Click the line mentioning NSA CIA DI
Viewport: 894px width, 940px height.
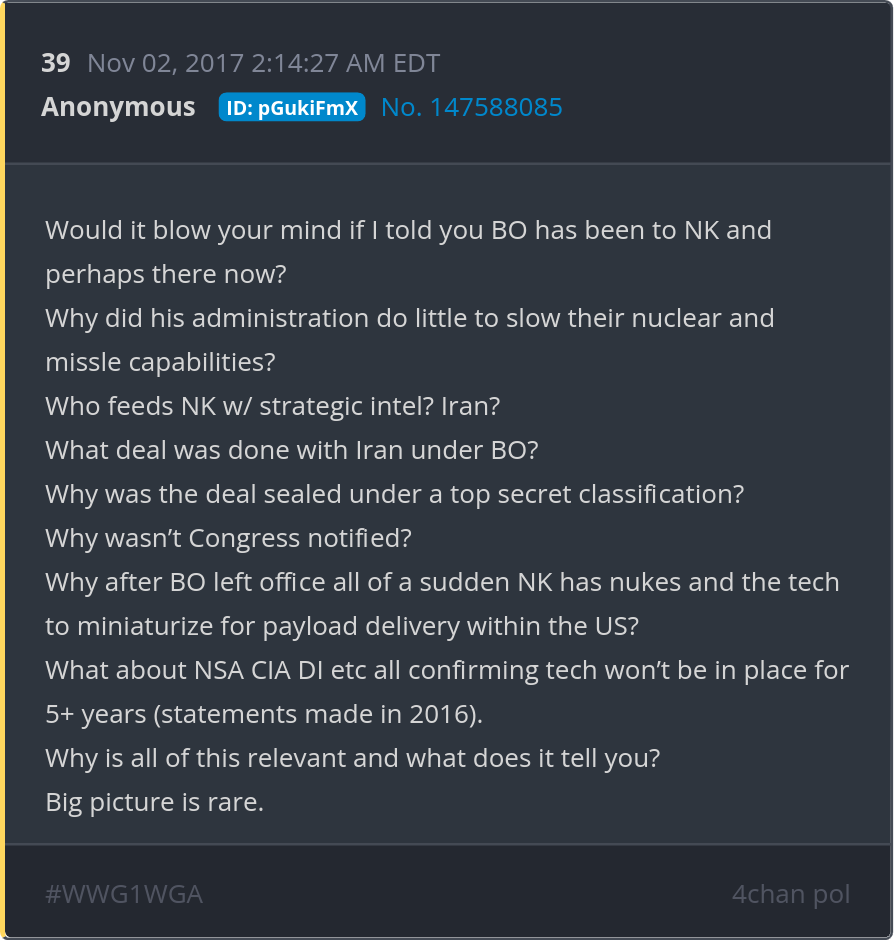447,670
